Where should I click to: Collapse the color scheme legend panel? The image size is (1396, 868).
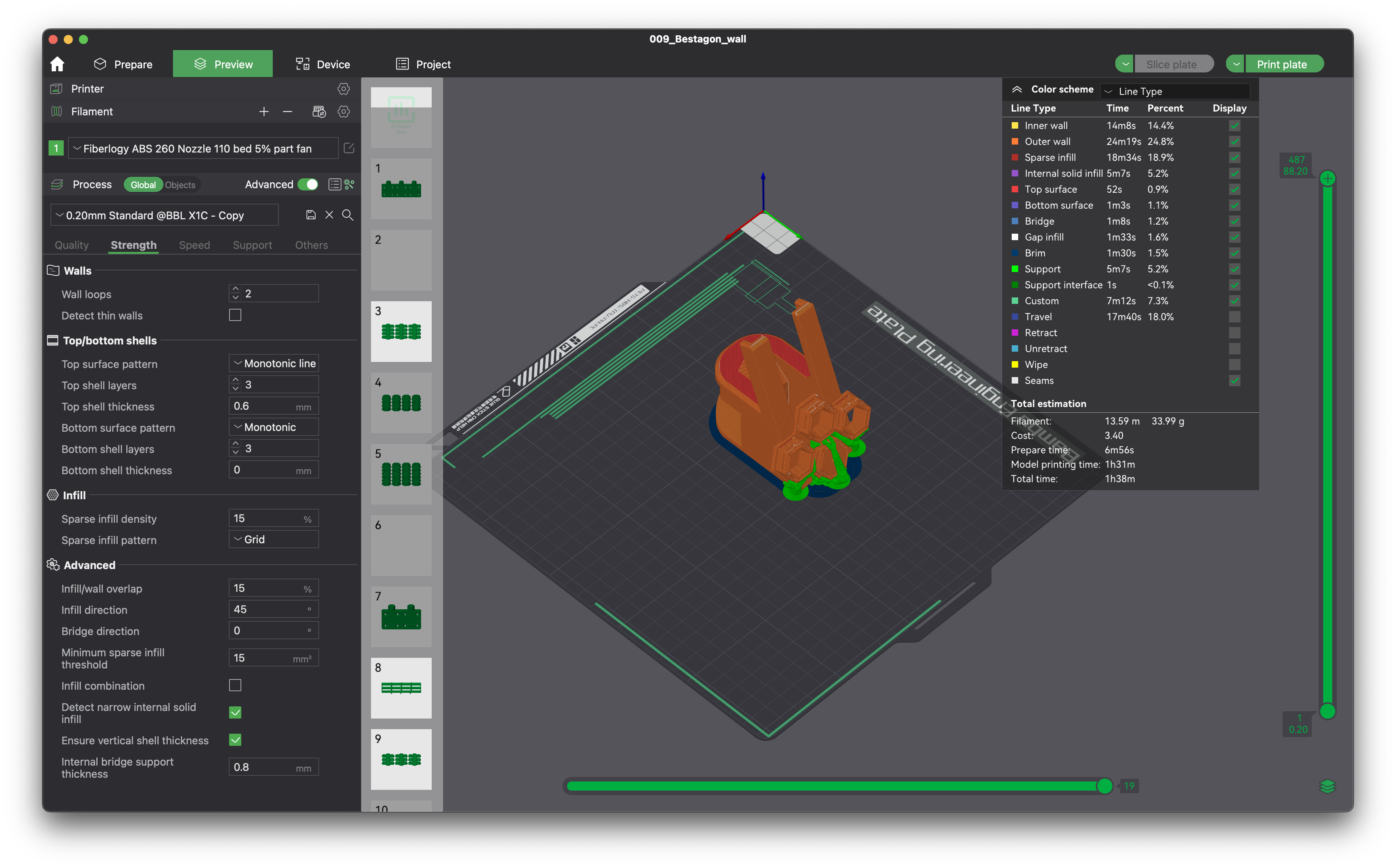[x=1017, y=90]
